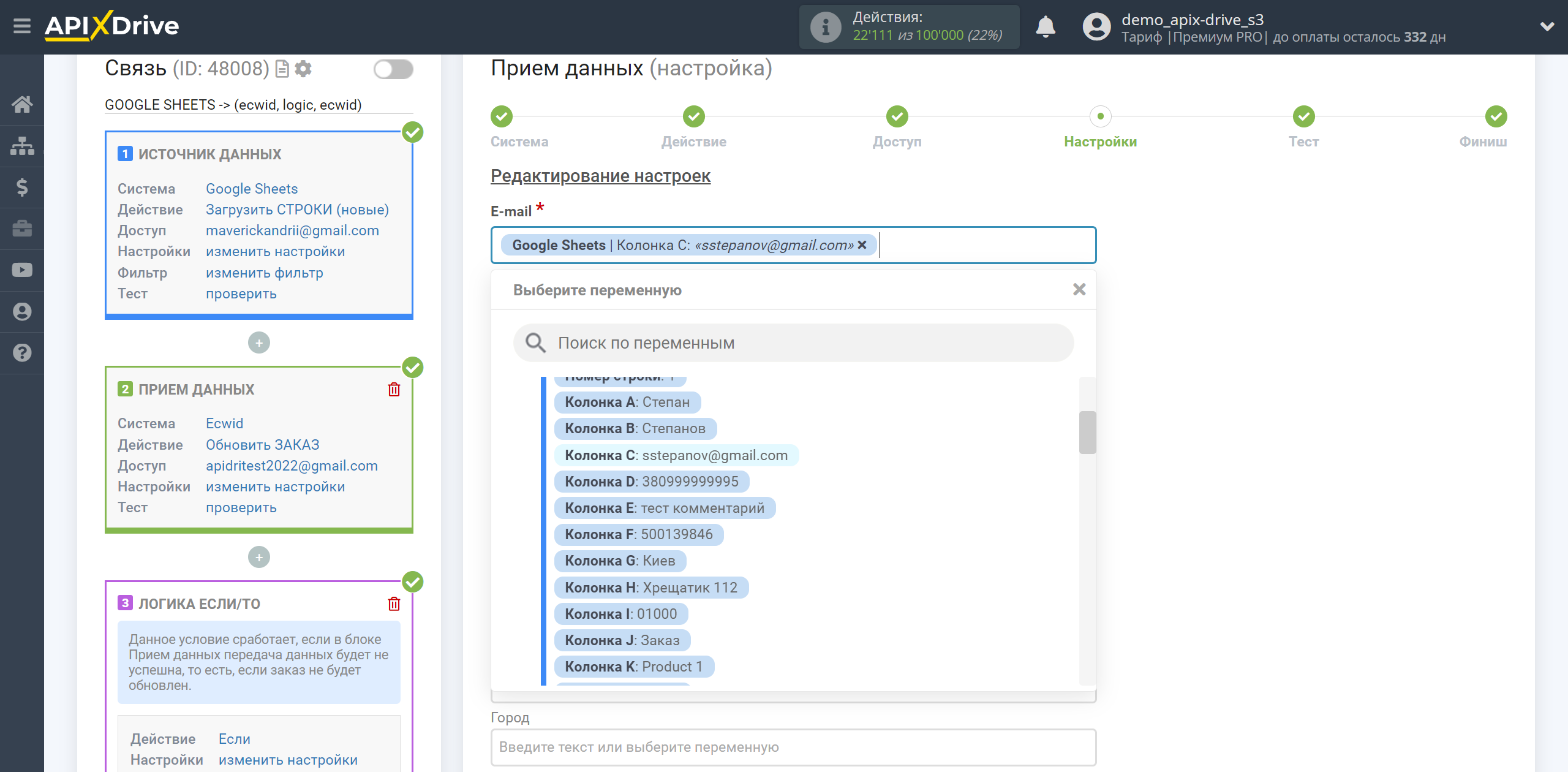Screen dimensions: 1568x772
Task: Add block after Ecwid data receiver
Action: pyautogui.click(x=259, y=557)
